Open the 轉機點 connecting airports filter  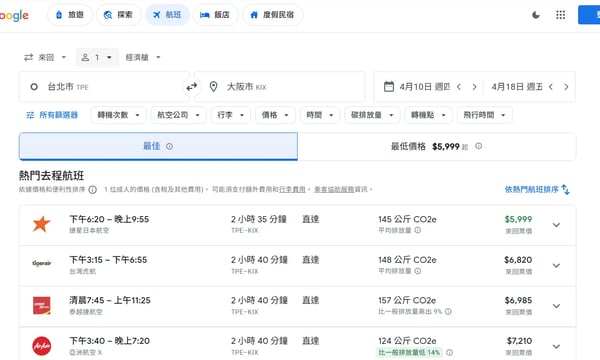pyautogui.click(x=428, y=115)
